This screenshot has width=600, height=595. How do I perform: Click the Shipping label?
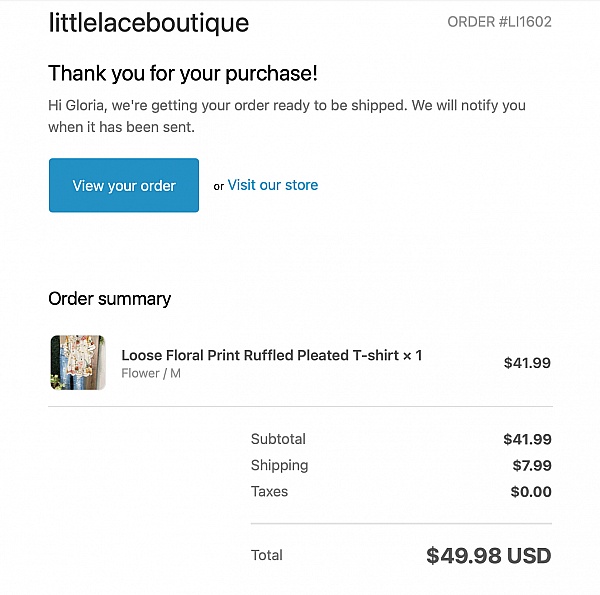click(279, 465)
